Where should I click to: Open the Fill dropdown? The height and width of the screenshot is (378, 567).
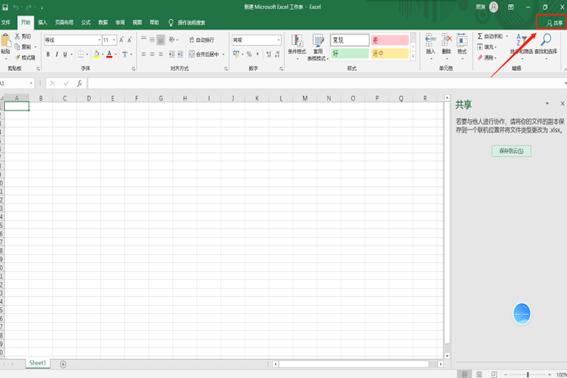tap(487, 47)
